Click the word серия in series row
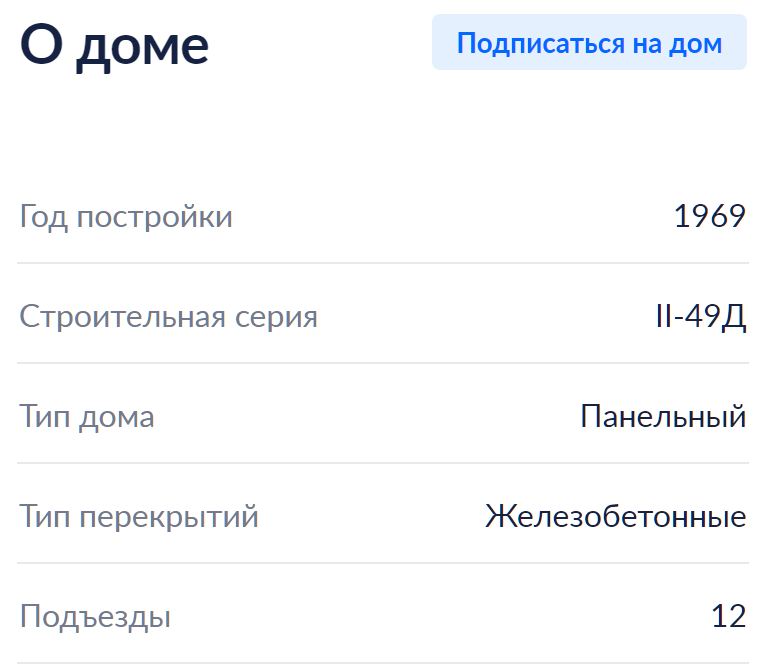The height and width of the screenshot is (668, 774). [276, 317]
